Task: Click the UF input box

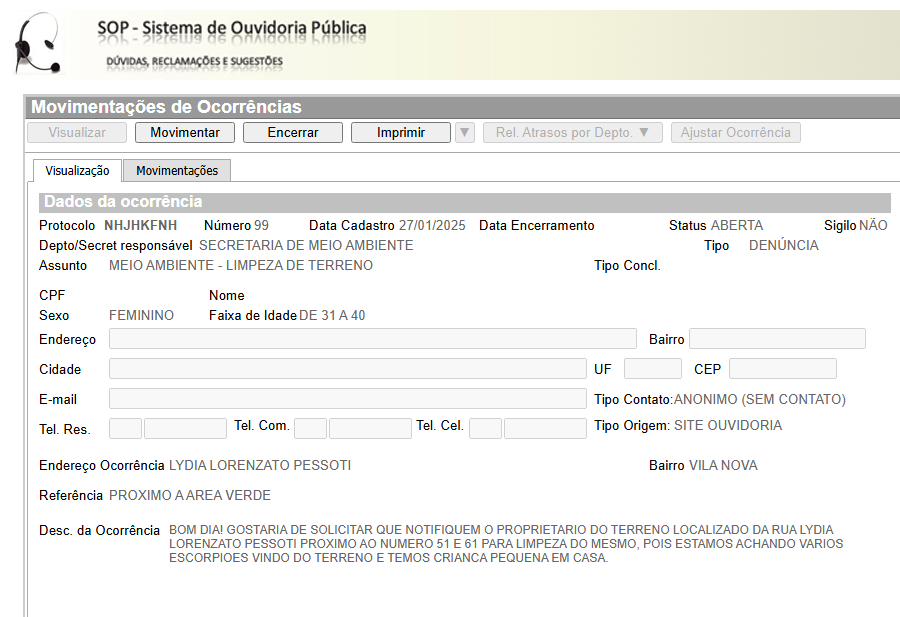Action: click(652, 369)
